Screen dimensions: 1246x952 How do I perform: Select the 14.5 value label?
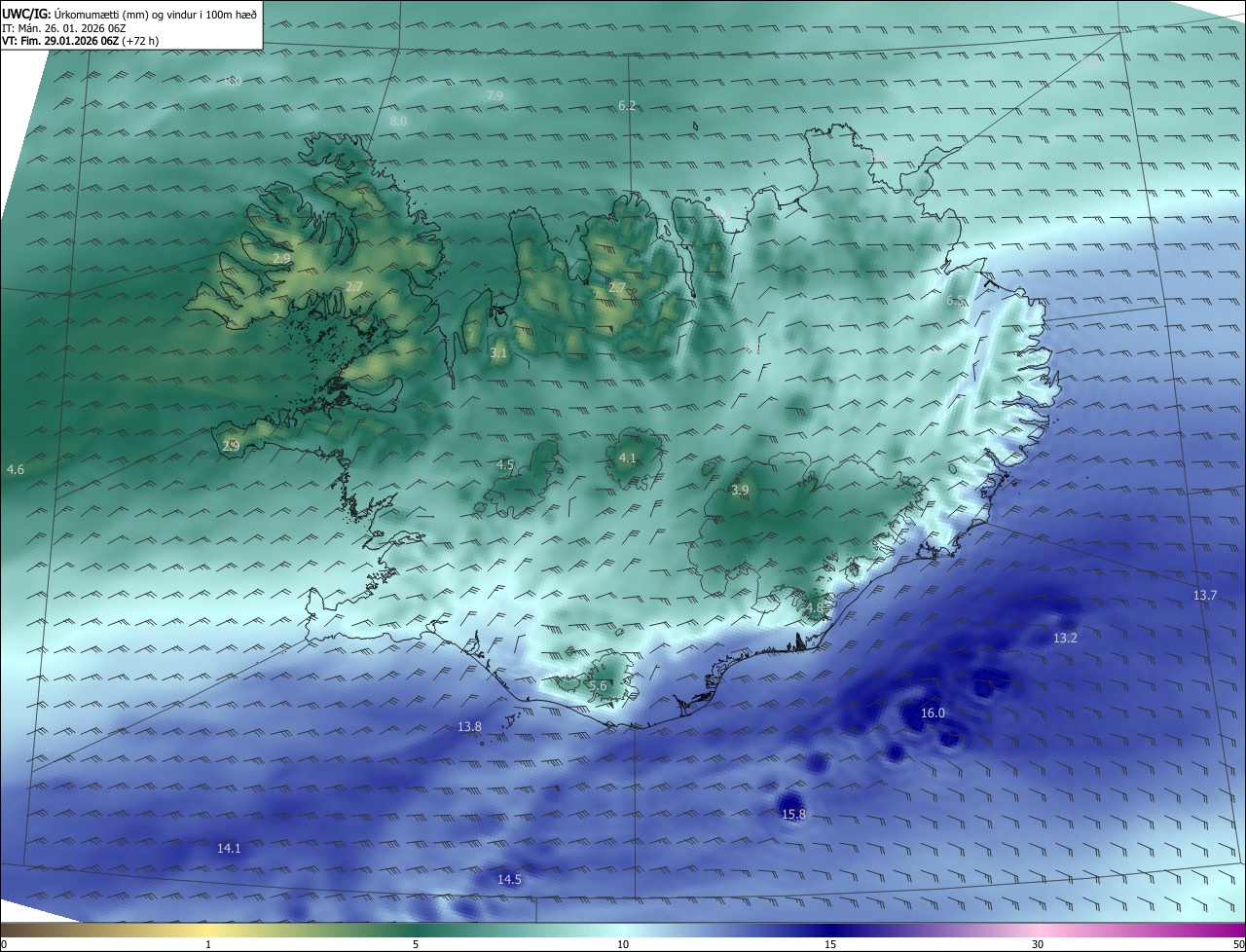pos(509,879)
